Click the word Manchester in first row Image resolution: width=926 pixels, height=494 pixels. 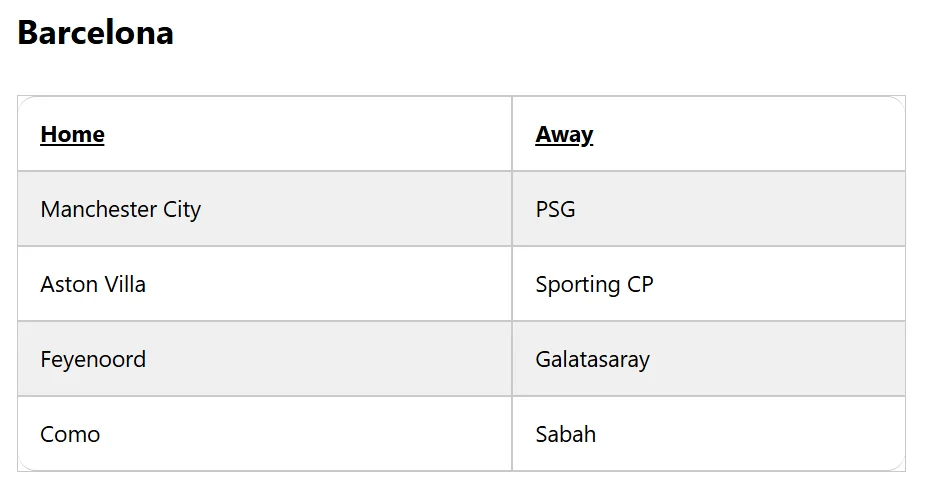(99, 209)
